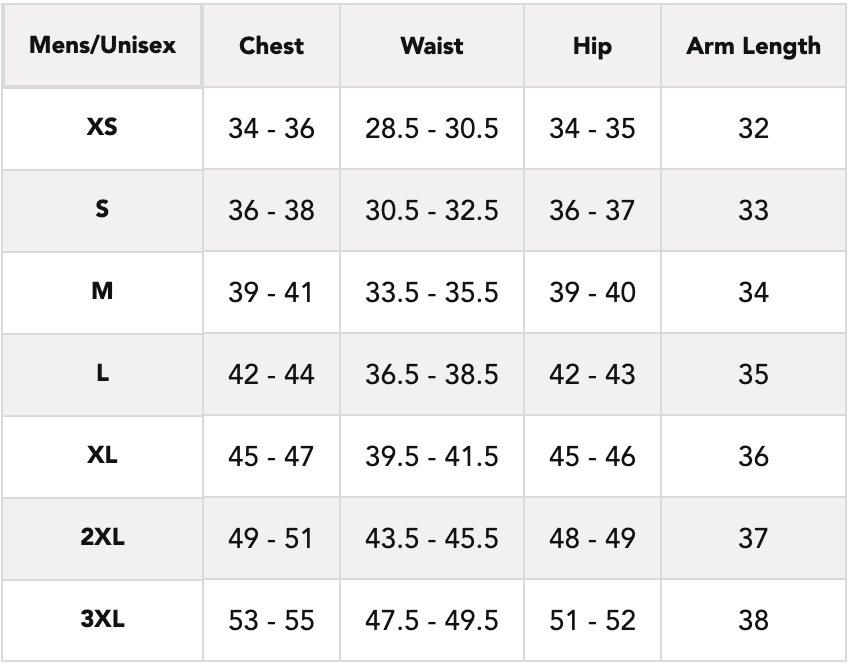Click chest measurement 34 - 36 cell
This screenshot has height=664, width=848.
point(271,129)
